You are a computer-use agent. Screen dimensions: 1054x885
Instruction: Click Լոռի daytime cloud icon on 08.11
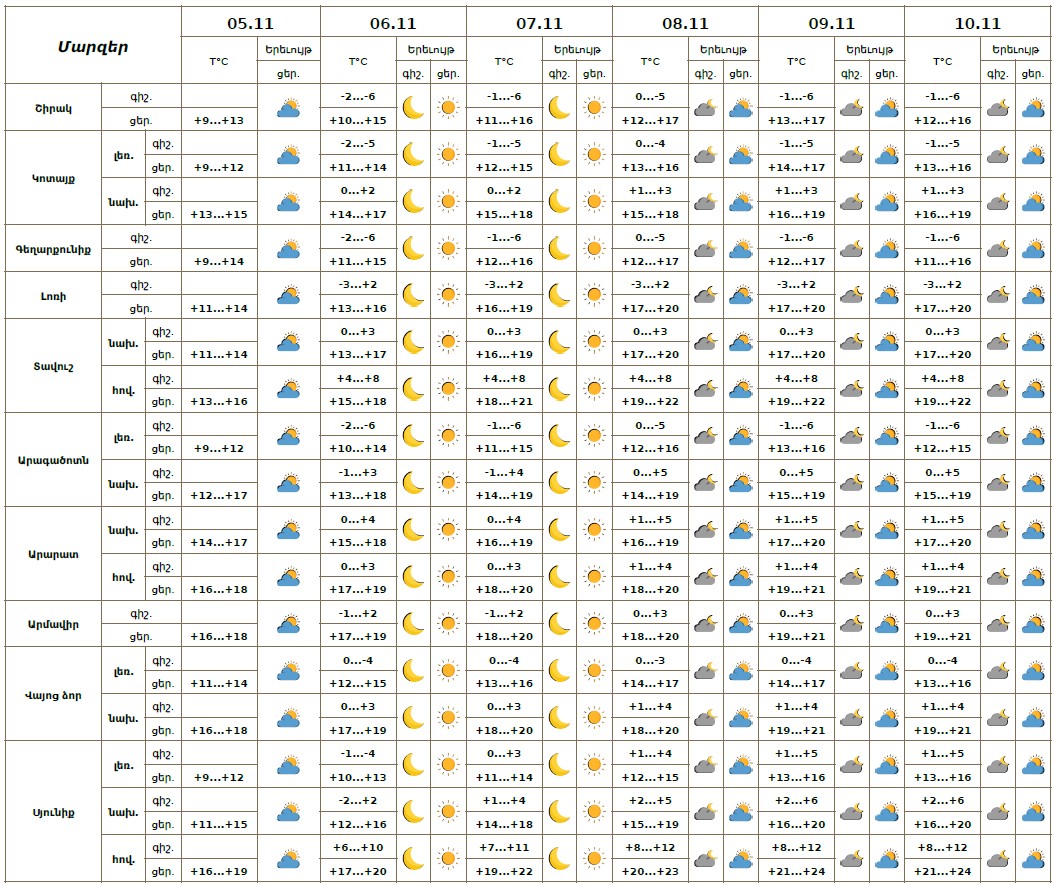click(741, 296)
